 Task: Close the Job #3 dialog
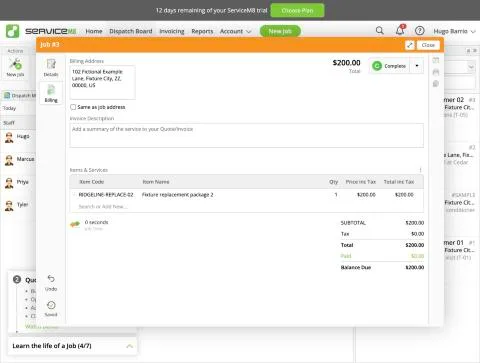point(428,45)
